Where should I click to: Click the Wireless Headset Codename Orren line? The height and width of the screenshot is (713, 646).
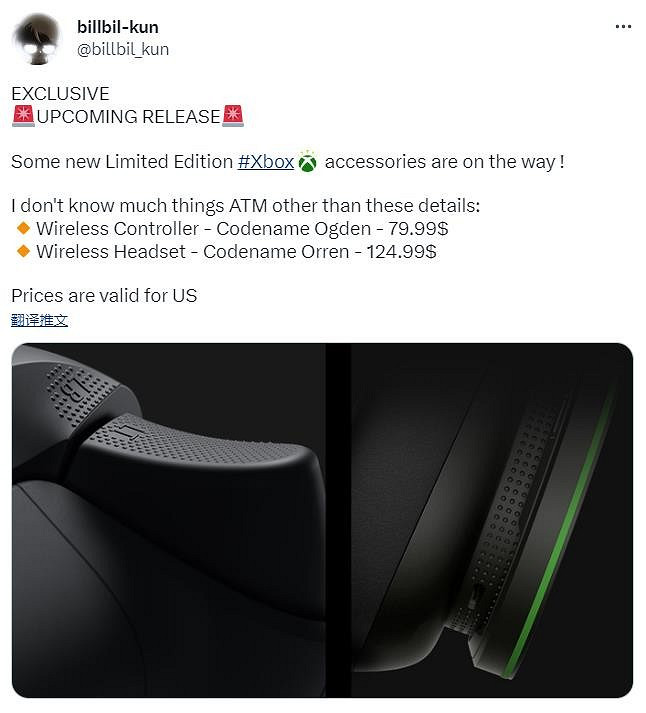236,252
